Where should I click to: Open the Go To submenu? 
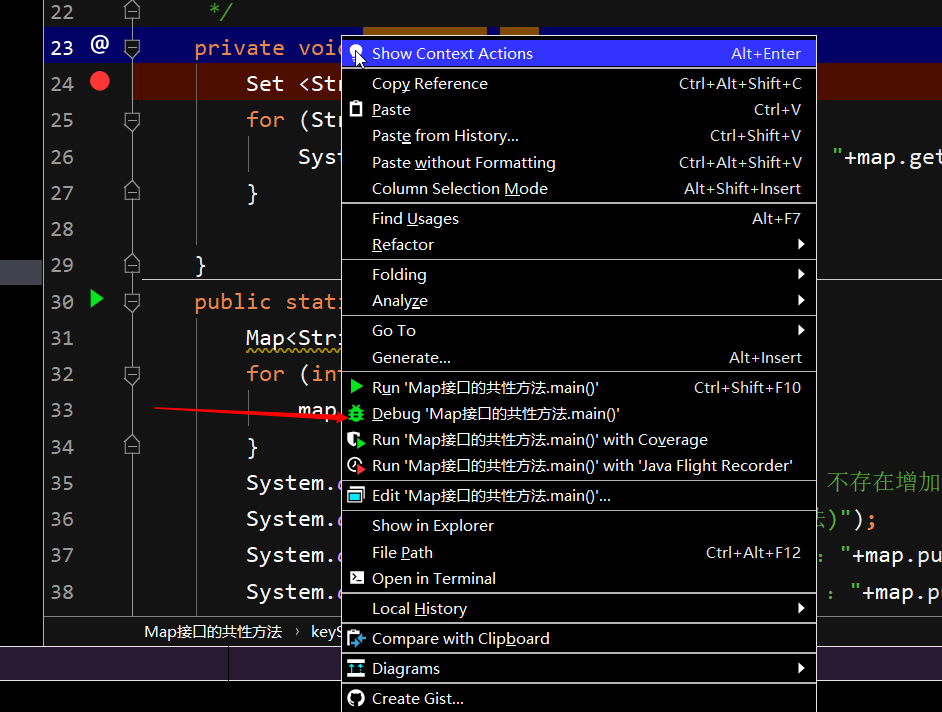(579, 330)
